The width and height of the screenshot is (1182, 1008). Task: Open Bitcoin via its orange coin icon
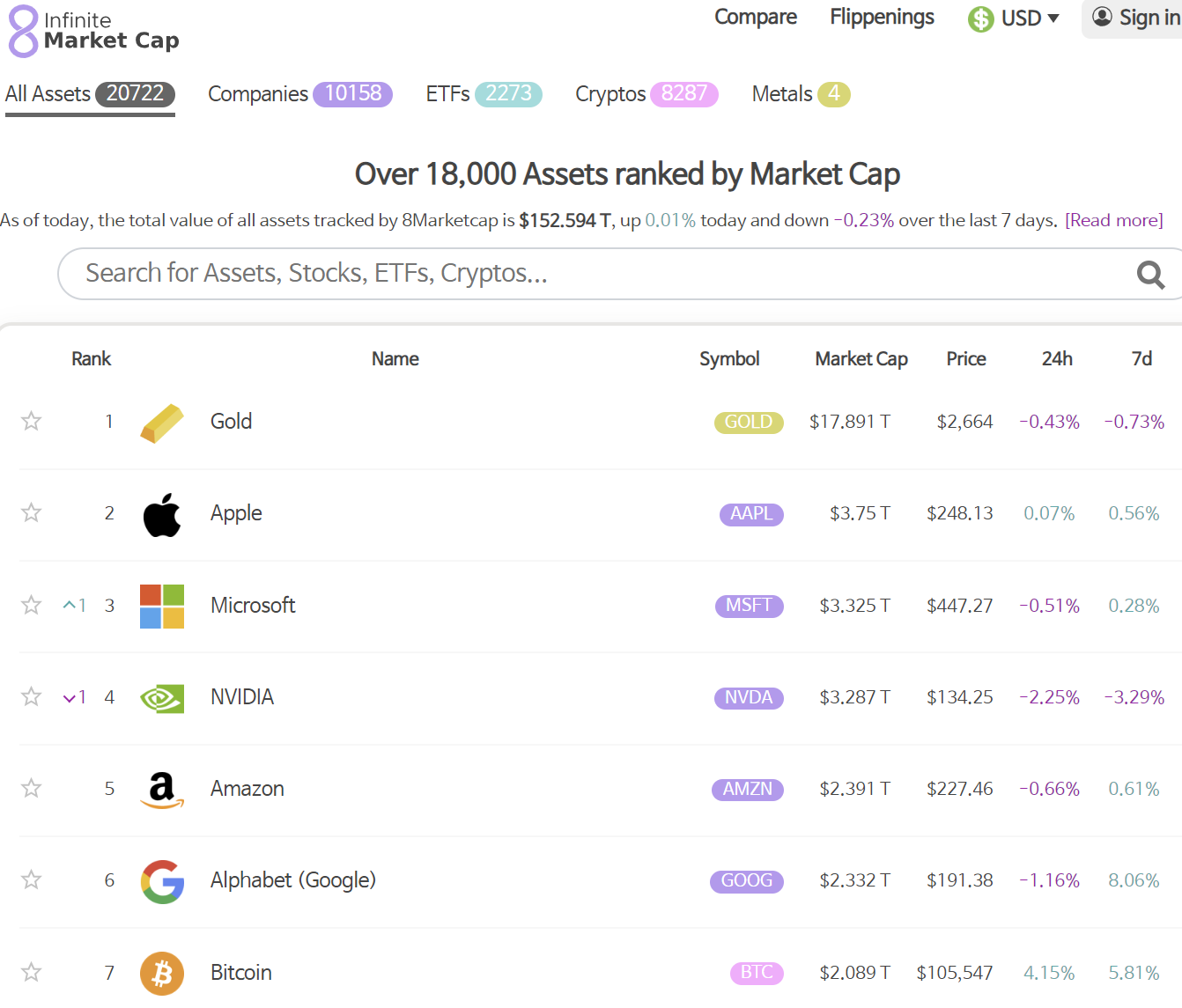pyautogui.click(x=162, y=973)
